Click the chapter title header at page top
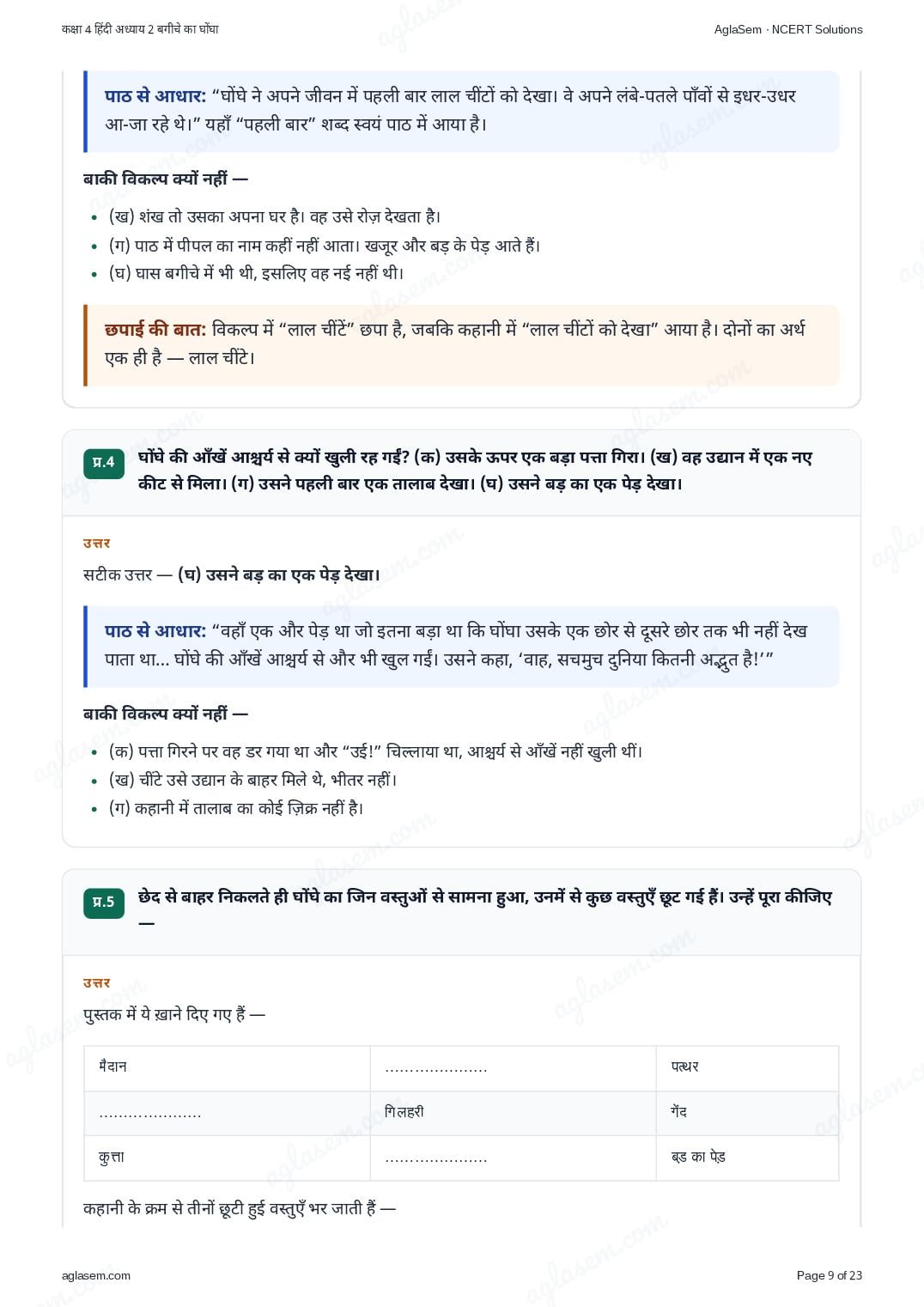 click(x=140, y=29)
